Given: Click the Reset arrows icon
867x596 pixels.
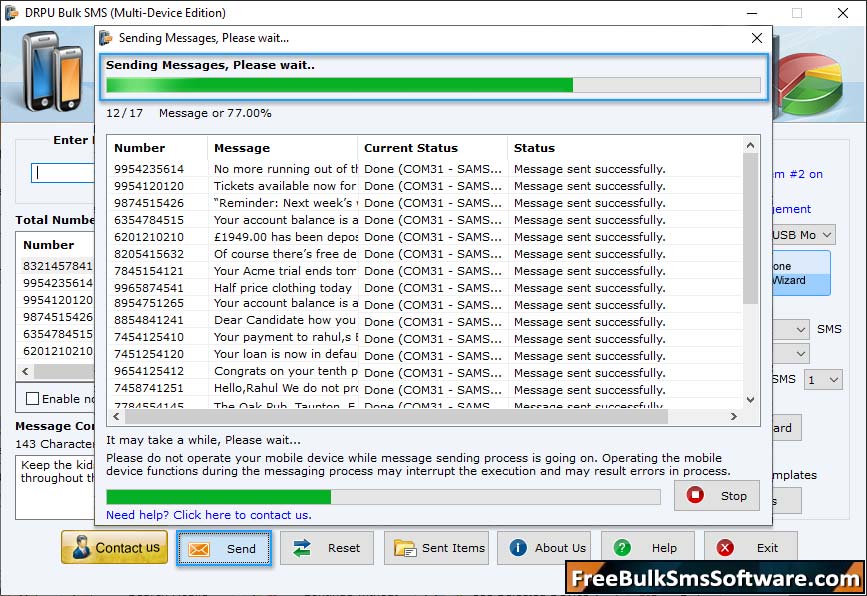Looking at the screenshot, I should click(x=302, y=548).
